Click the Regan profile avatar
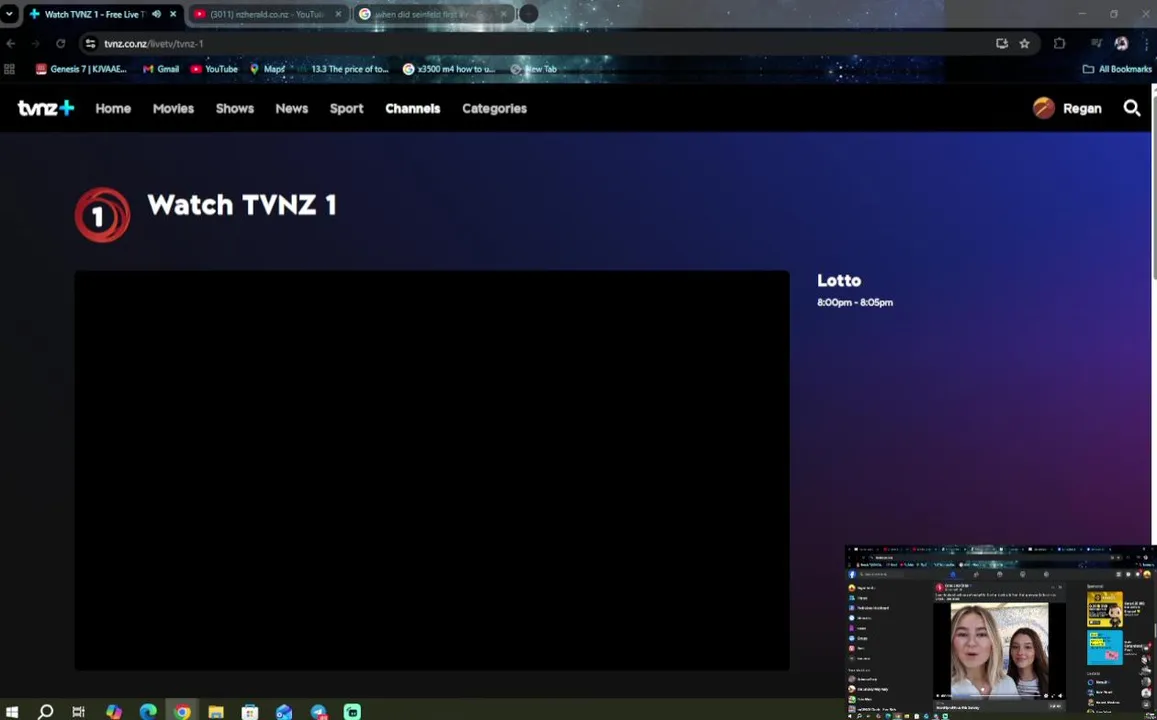 1043,108
